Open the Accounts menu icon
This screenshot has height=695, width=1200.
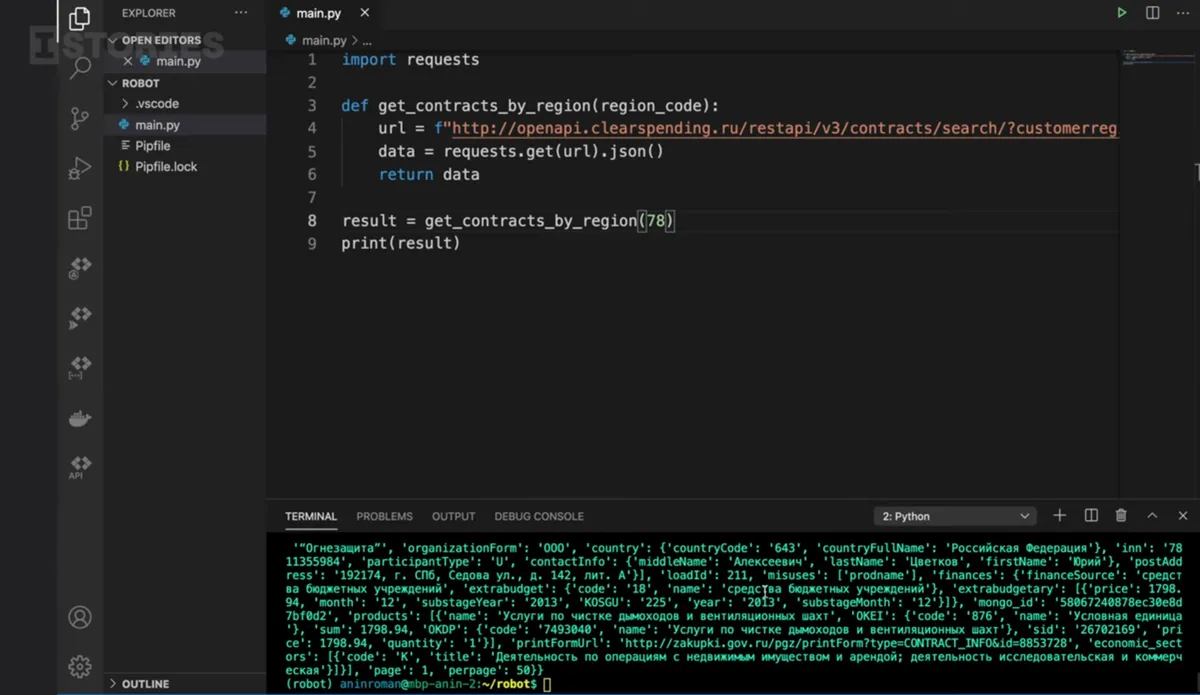click(x=80, y=617)
